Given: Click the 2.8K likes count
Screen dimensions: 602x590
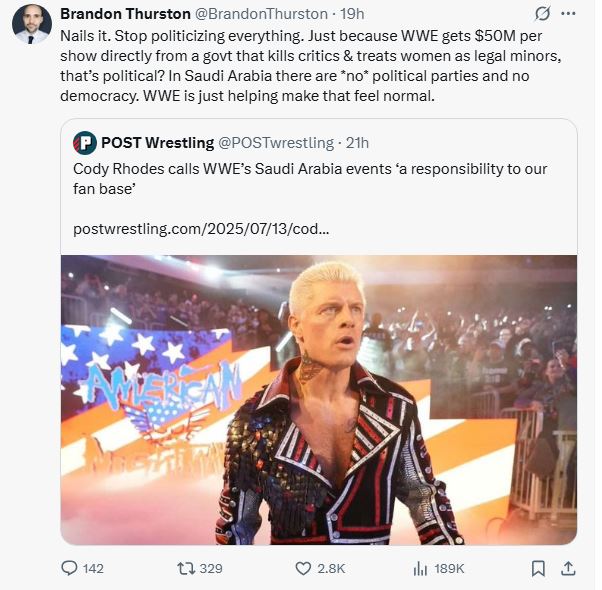Looking at the screenshot, I should 331,568.
